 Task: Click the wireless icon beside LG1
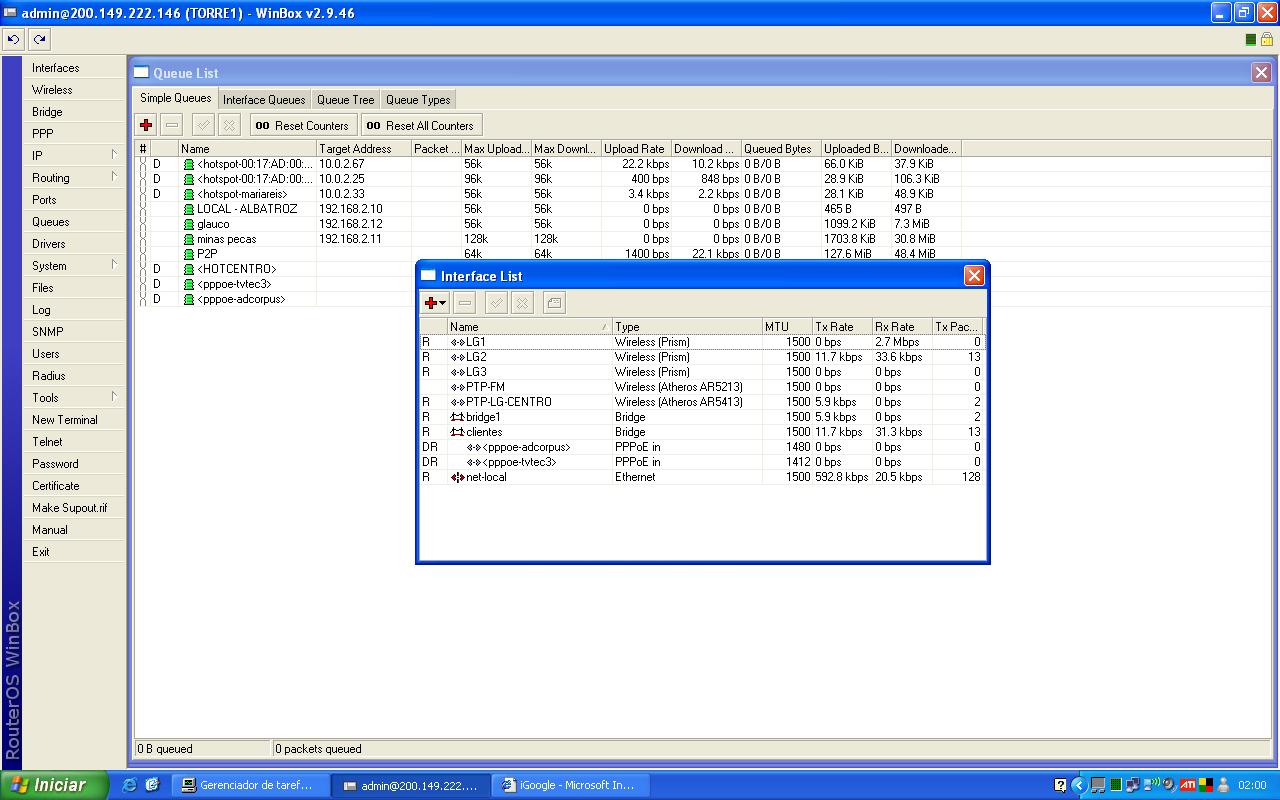(x=458, y=342)
